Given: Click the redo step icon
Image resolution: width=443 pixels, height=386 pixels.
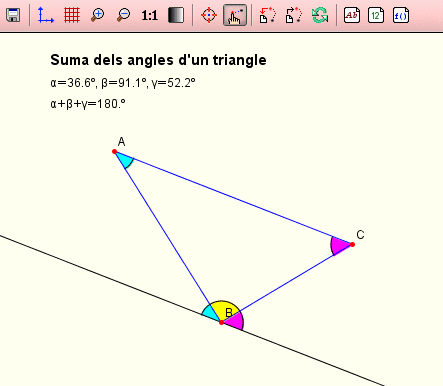Looking at the screenshot, I should [294, 15].
